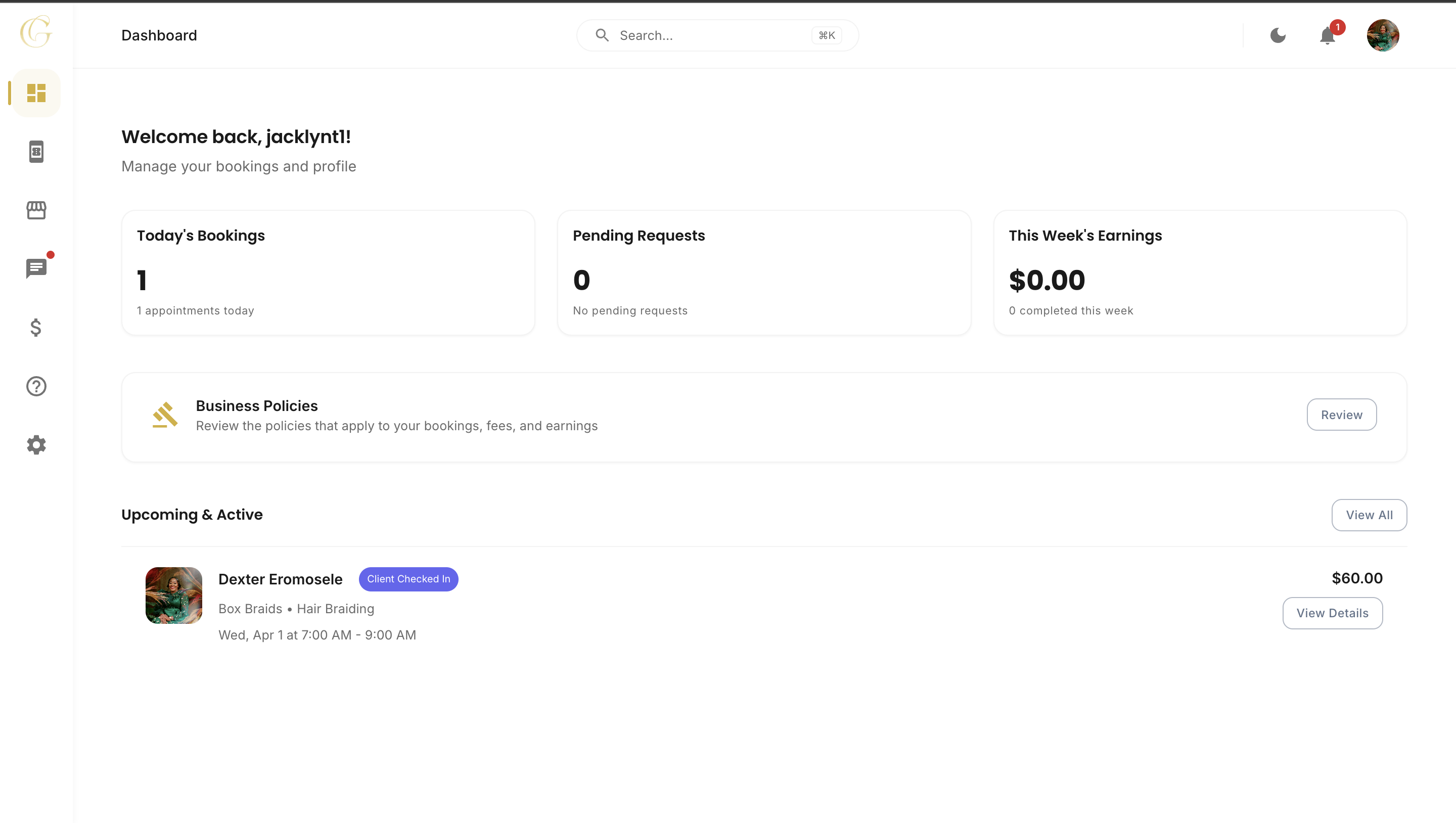Image resolution: width=1456 pixels, height=823 pixels.
Task: Open the storefront sidebar icon
Action: (36, 210)
